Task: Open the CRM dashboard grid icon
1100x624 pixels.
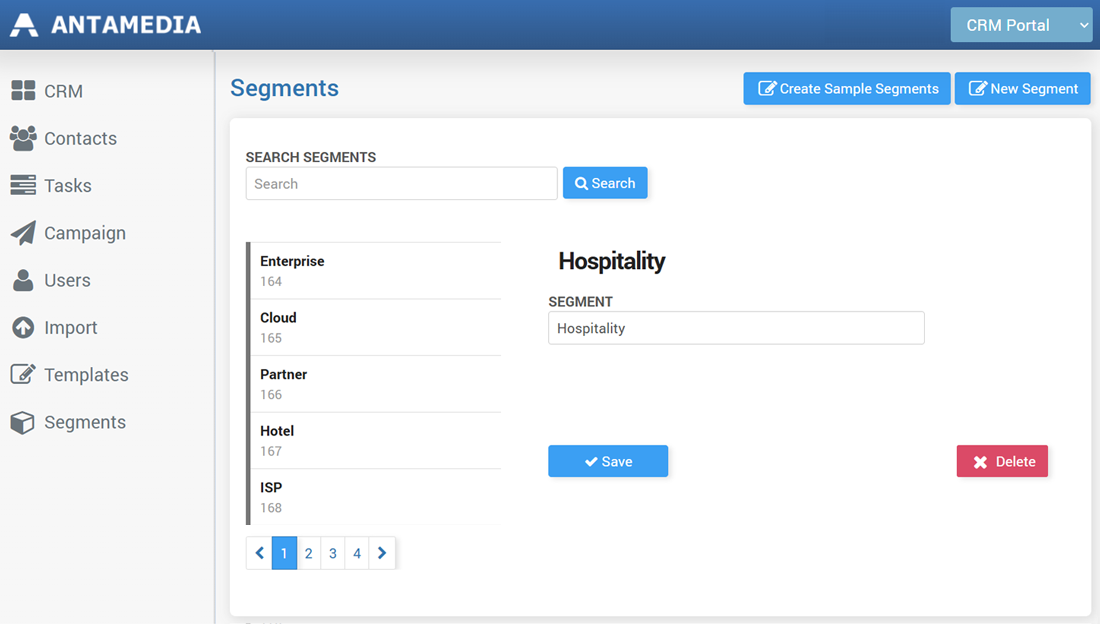Action: coord(23,91)
